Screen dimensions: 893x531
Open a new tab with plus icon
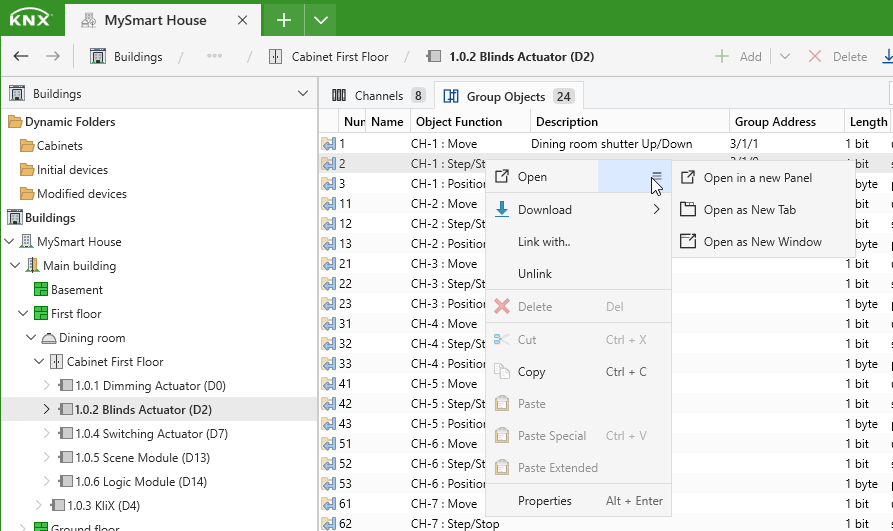(284, 21)
